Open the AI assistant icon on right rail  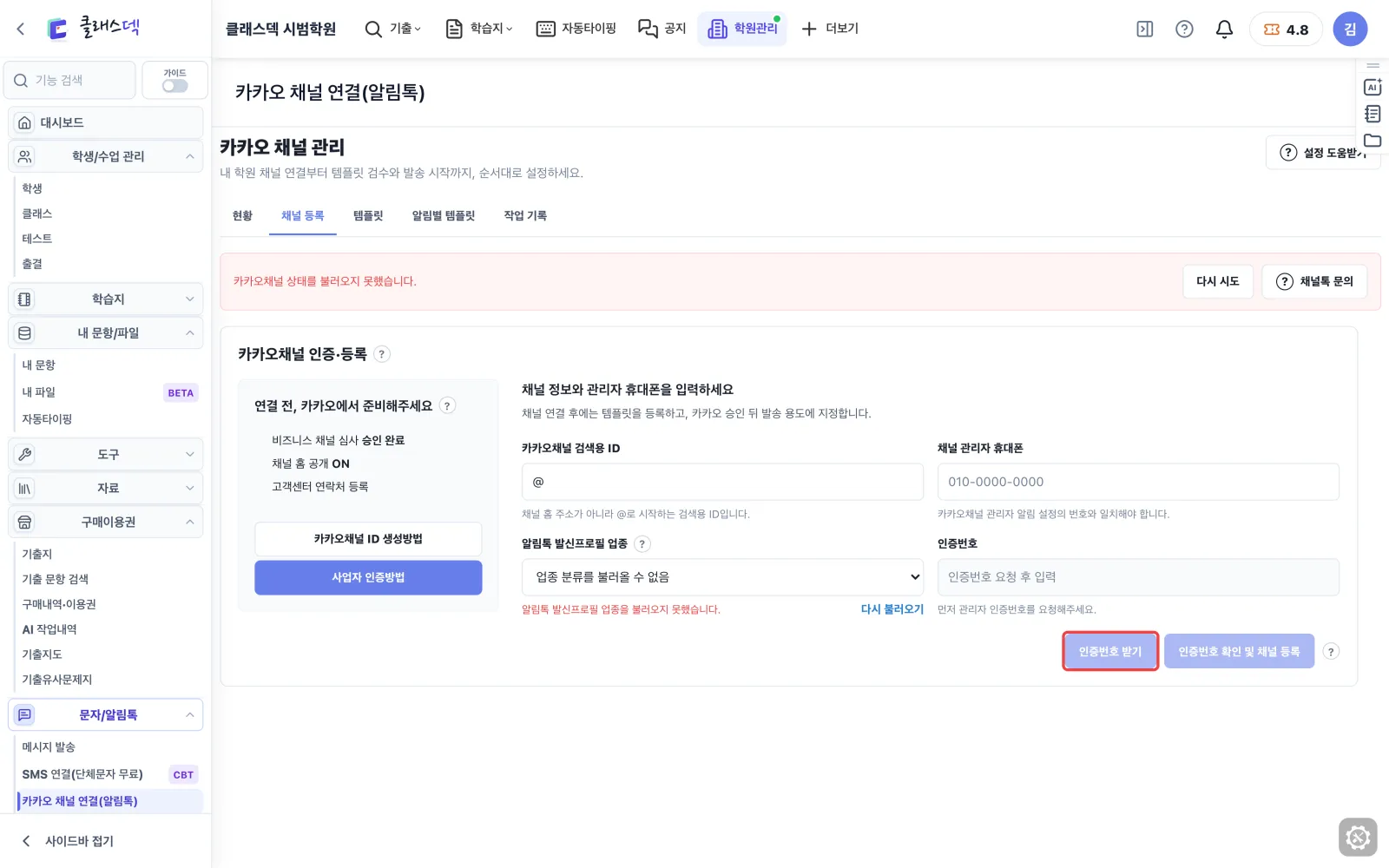[1373, 87]
